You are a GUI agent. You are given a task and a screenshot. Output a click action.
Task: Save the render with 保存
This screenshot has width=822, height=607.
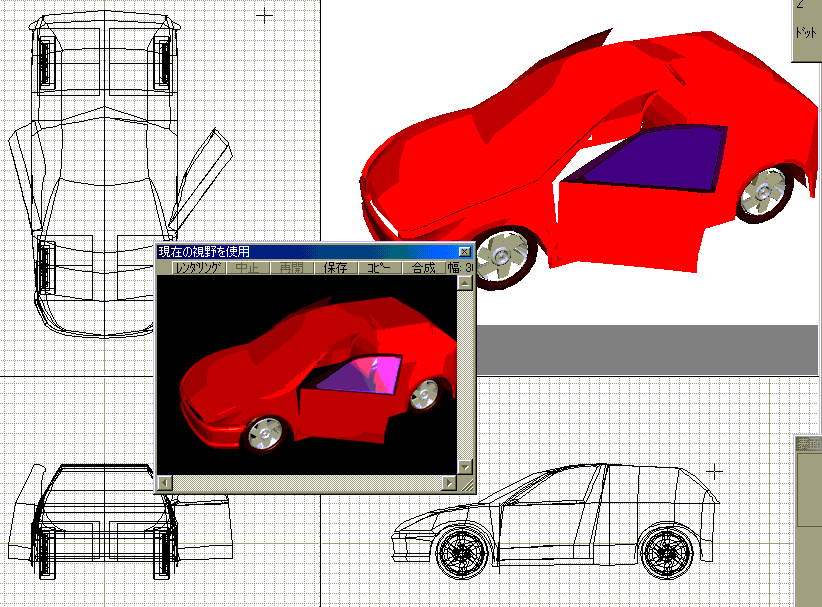tap(335, 268)
